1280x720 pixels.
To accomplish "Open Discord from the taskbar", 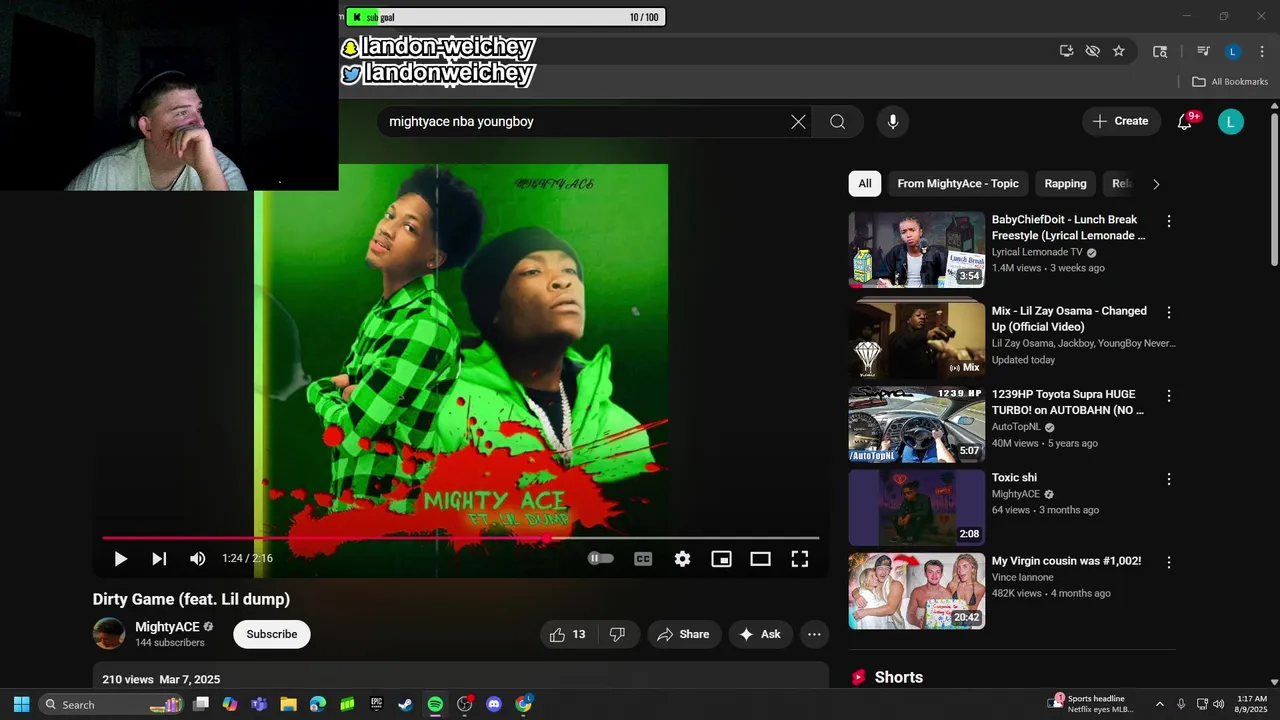I will [494, 704].
